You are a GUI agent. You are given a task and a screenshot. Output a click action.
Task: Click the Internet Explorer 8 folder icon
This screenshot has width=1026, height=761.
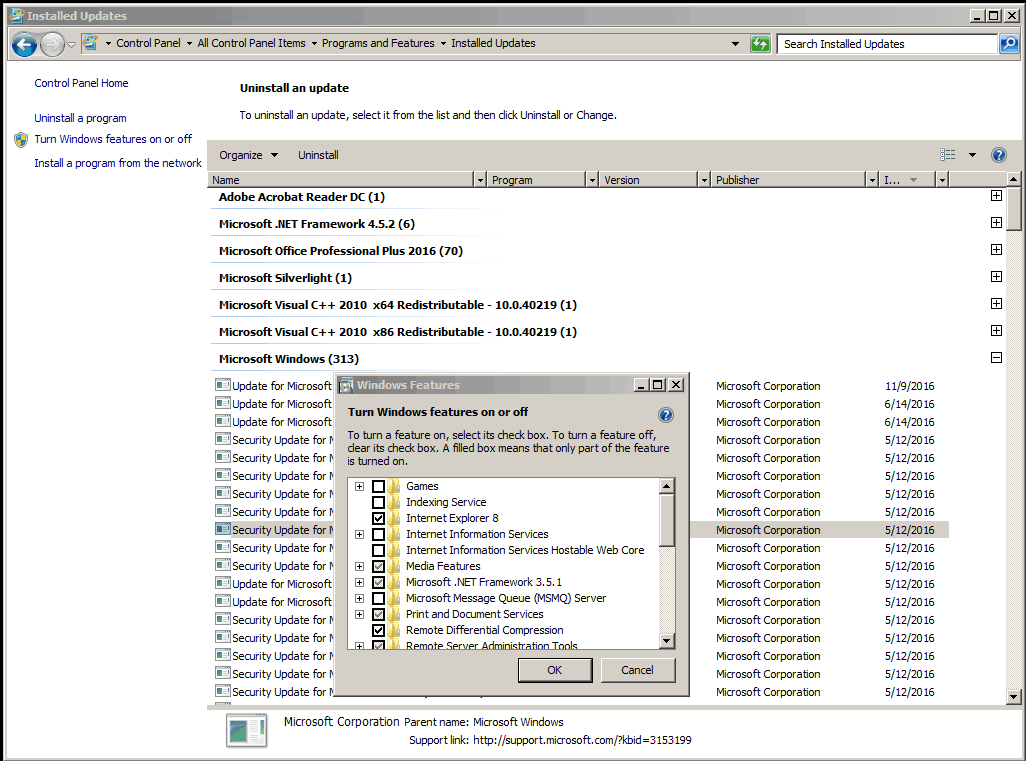(x=393, y=518)
